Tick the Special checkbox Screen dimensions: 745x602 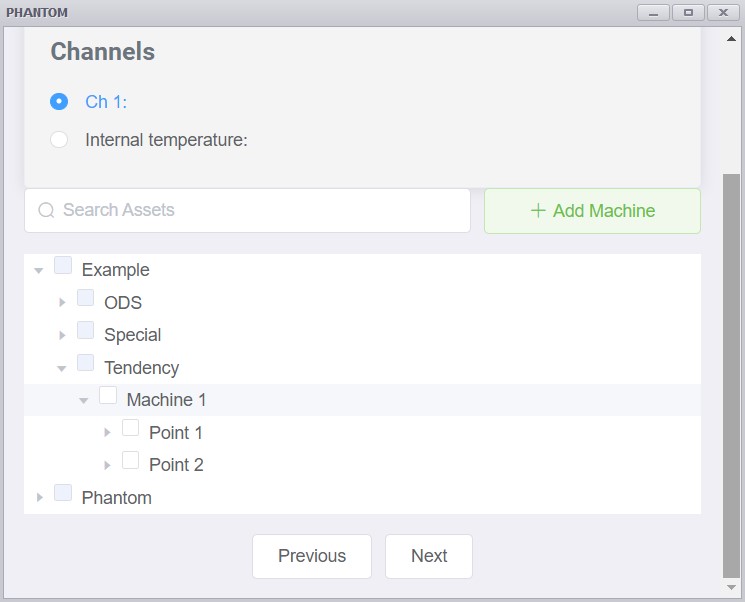tap(85, 331)
